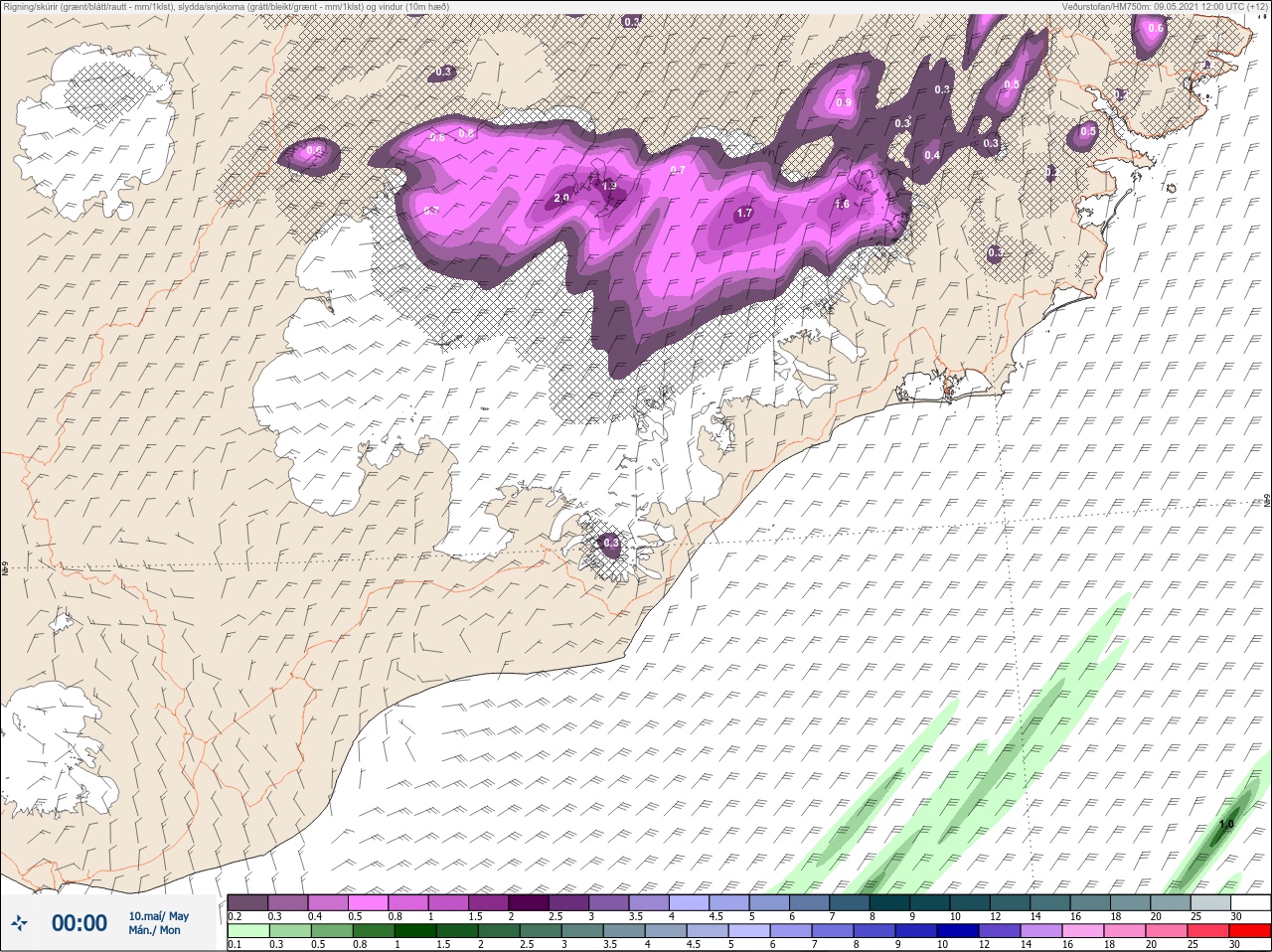Screen dimensions: 1272x952
Task: Select the pale green 0.1 swatch in lower legend
Action: click(247, 931)
